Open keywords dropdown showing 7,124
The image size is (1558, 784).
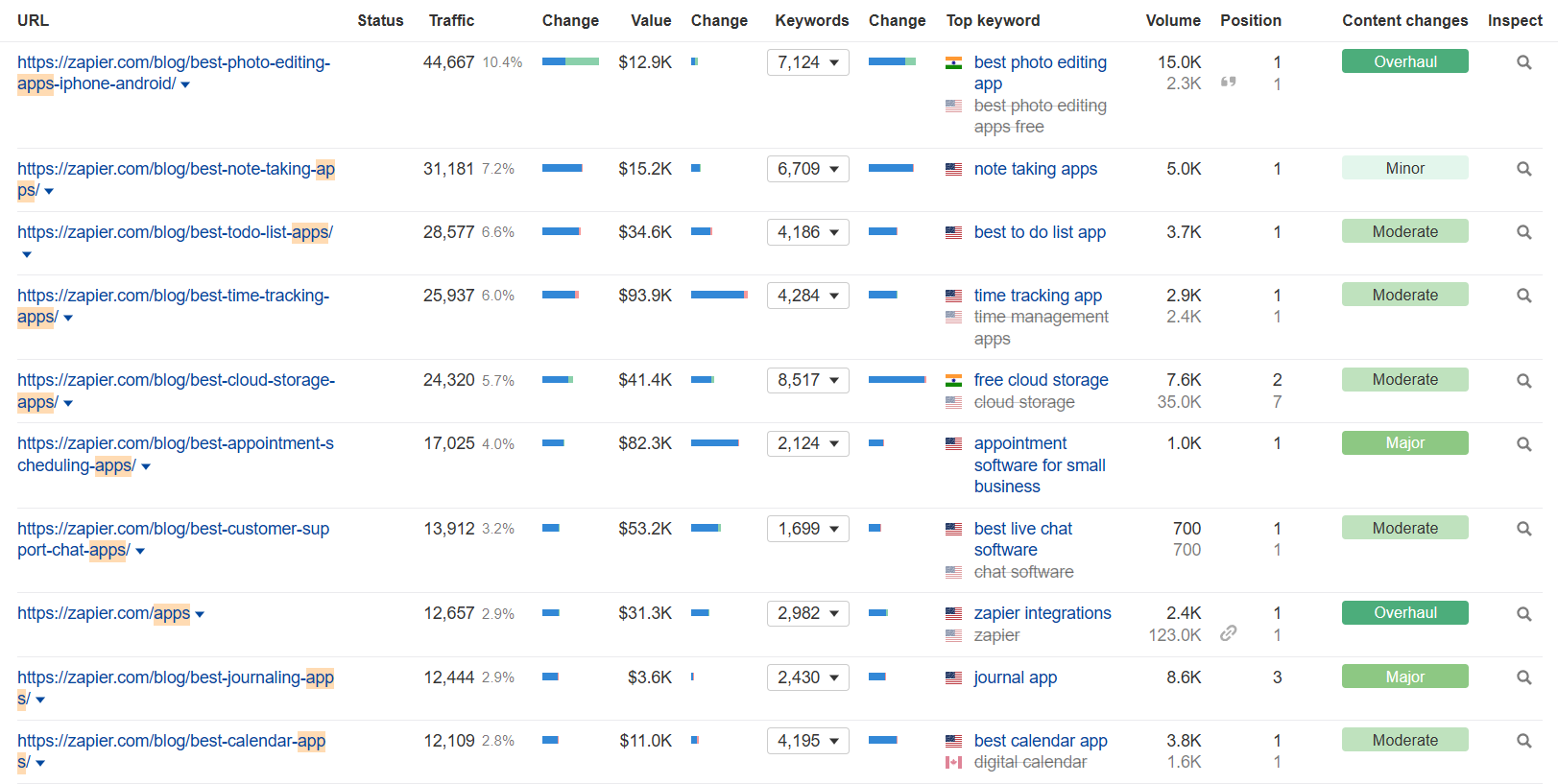808,62
